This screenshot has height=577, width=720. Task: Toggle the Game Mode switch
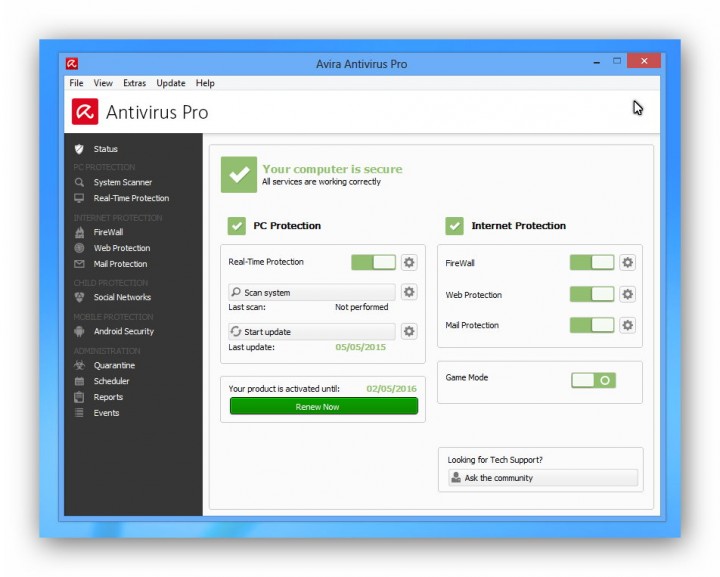(x=593, y=380)
